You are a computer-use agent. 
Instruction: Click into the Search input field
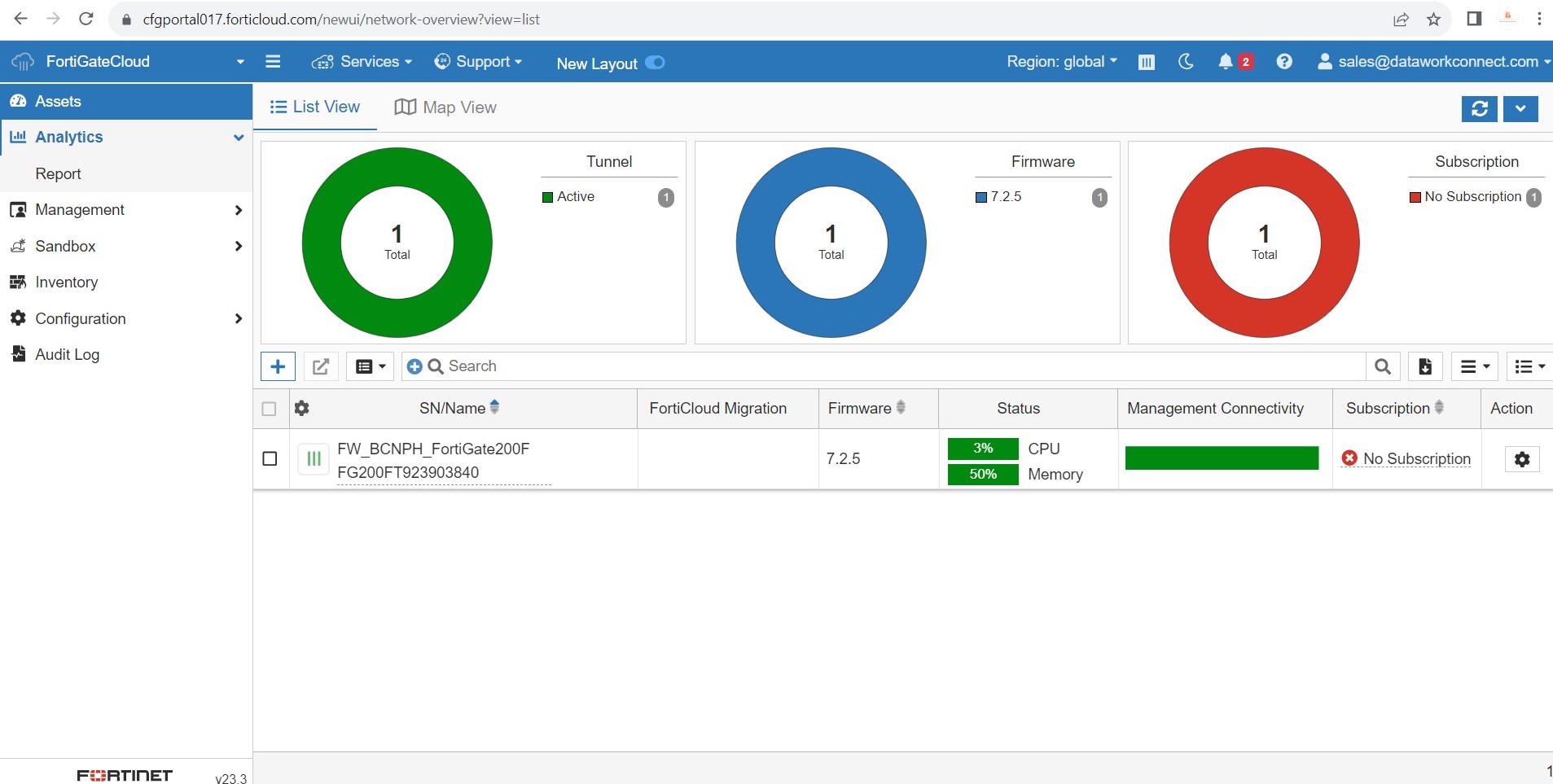896,366
